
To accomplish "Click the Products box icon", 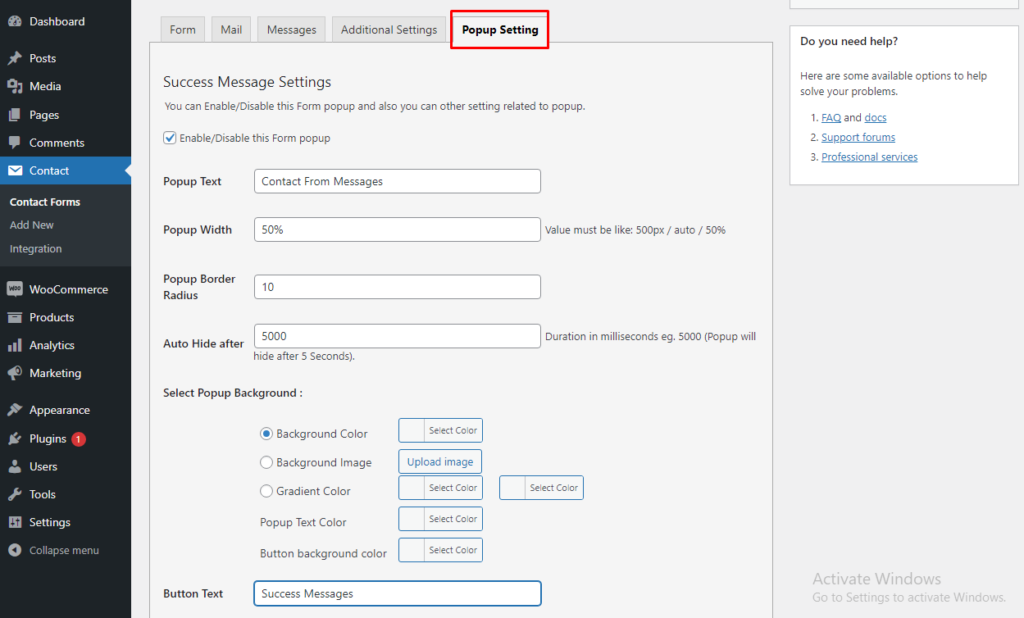I will (x=14, y=317).
